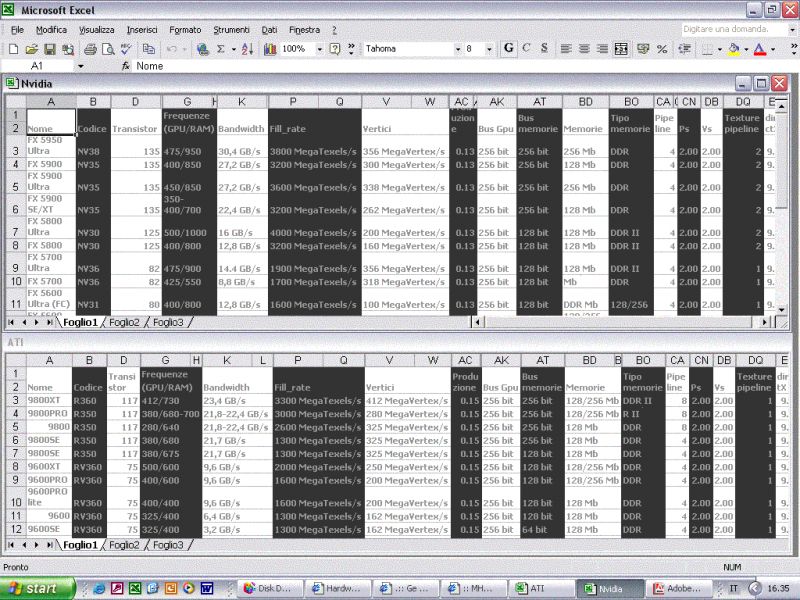
Task: Click the AutoSum sigma icon
Action: pyautogui.click(x=221, y=48)
